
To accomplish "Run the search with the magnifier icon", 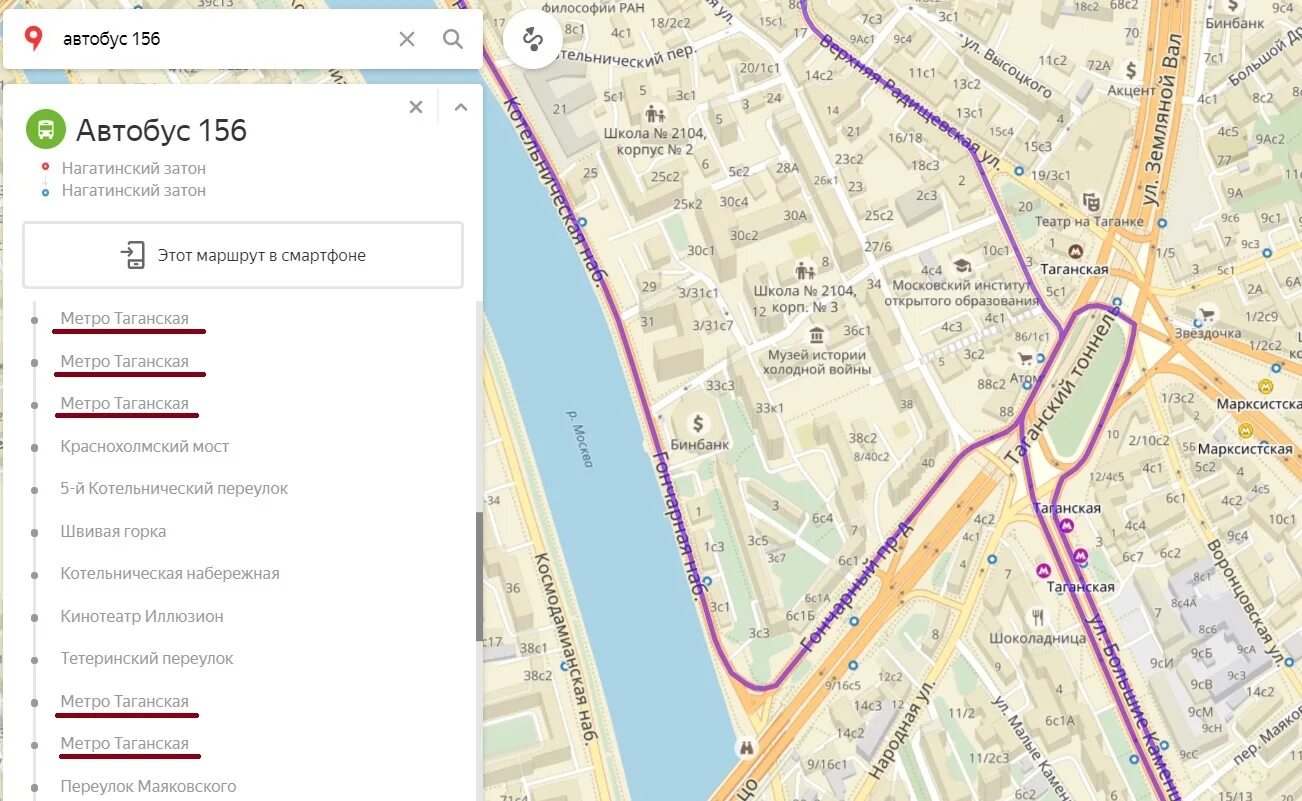I will (453, 39).
